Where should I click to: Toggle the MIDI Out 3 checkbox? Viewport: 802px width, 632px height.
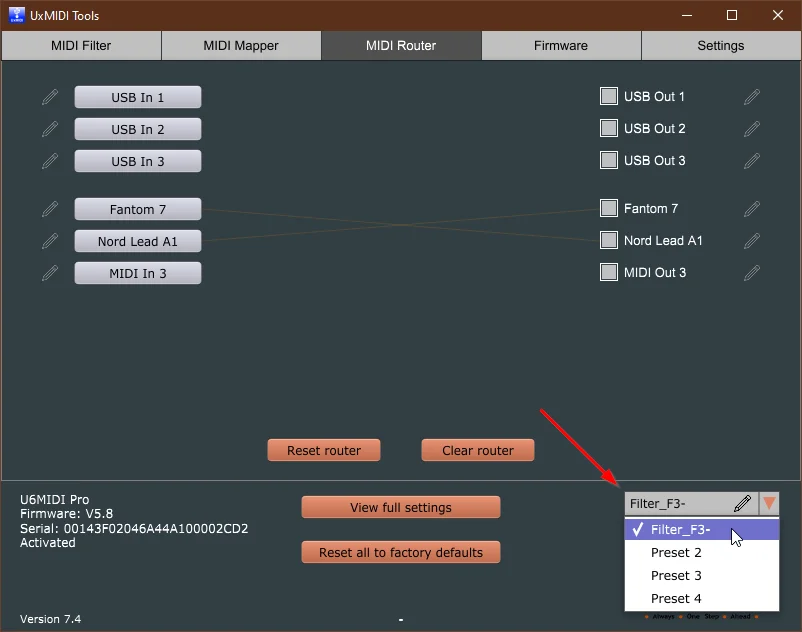[x=608, y=272]
